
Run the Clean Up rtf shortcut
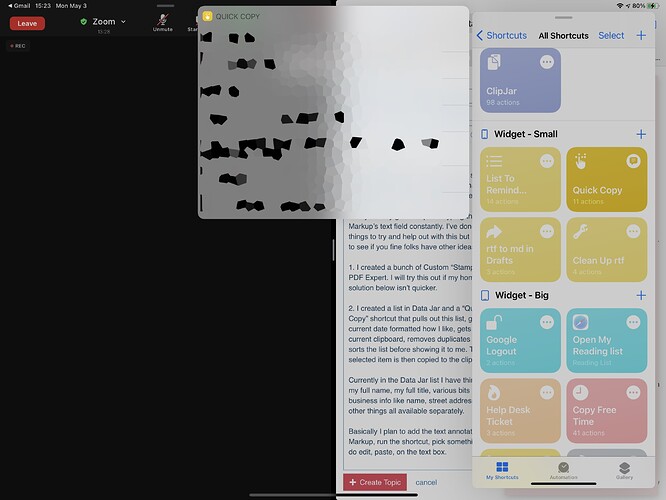[607, 250]
